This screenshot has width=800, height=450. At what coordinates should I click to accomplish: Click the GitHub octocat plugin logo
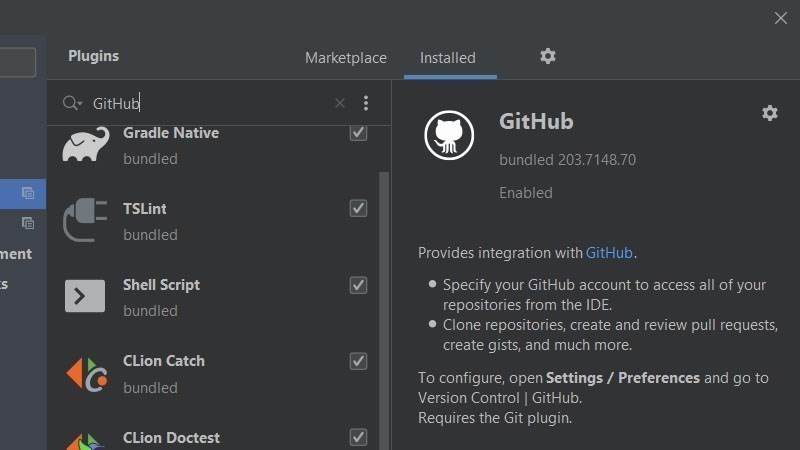point(449,135)
